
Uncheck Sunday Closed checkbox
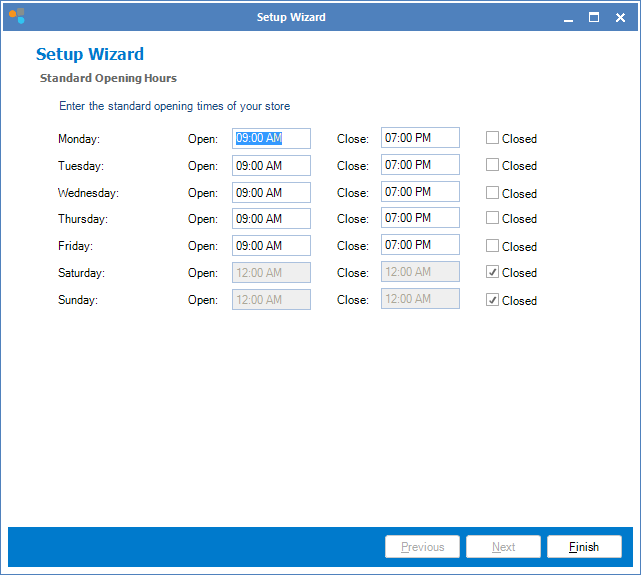click(x=492, y=299)
